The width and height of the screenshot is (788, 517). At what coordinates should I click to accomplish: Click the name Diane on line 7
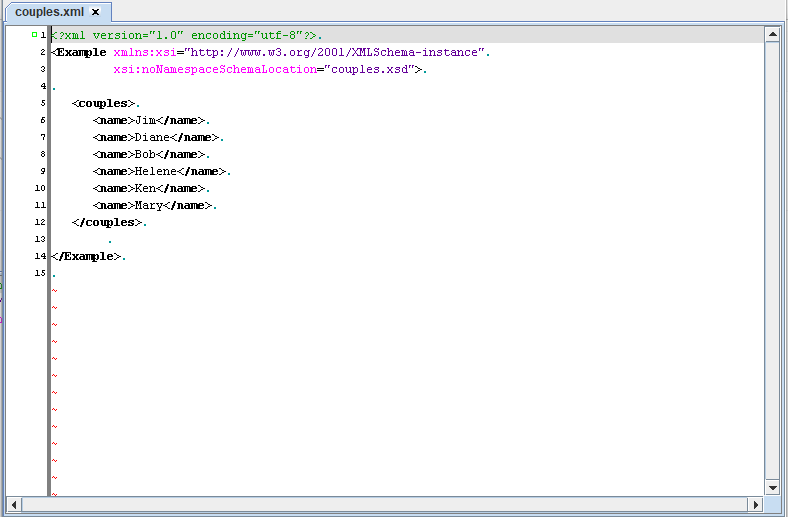(153, 137)
